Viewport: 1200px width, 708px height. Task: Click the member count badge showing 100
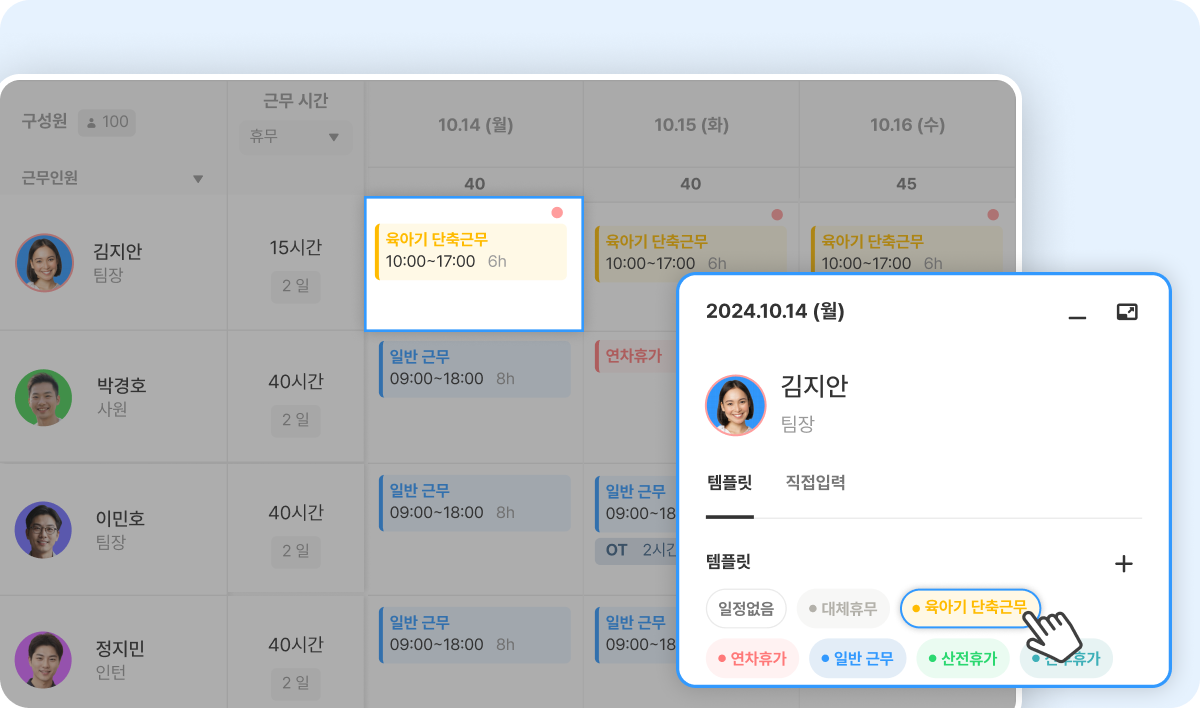[107, 122]
